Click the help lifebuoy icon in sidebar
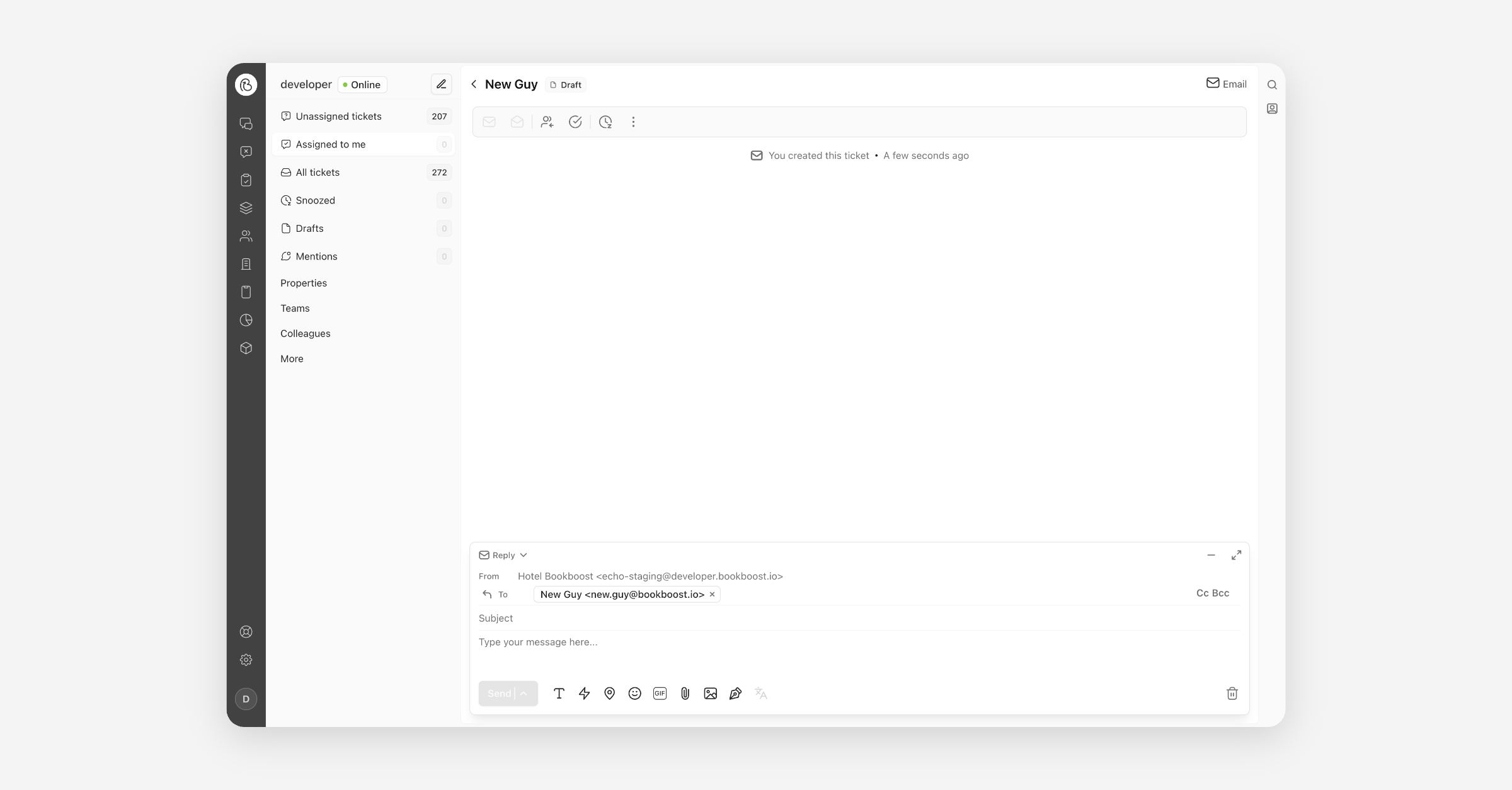1512x790 pixels. coord(246,632)
